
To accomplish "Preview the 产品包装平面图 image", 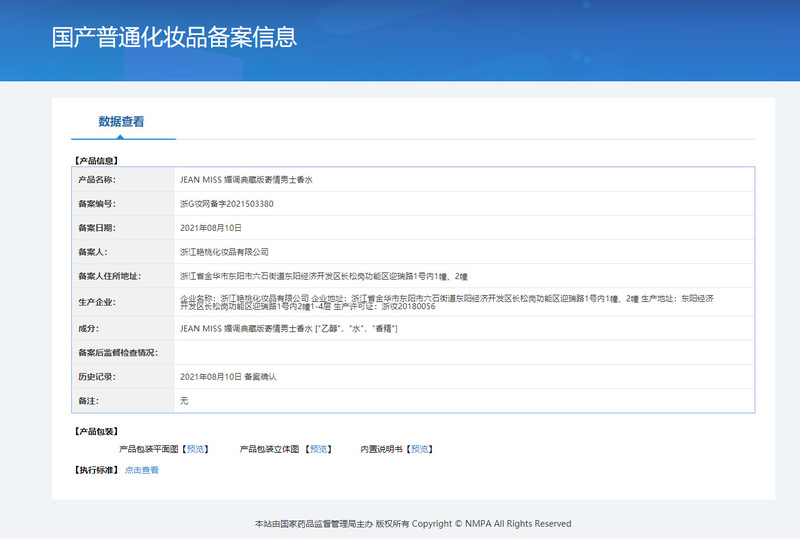I will click(x=194, y=449).
